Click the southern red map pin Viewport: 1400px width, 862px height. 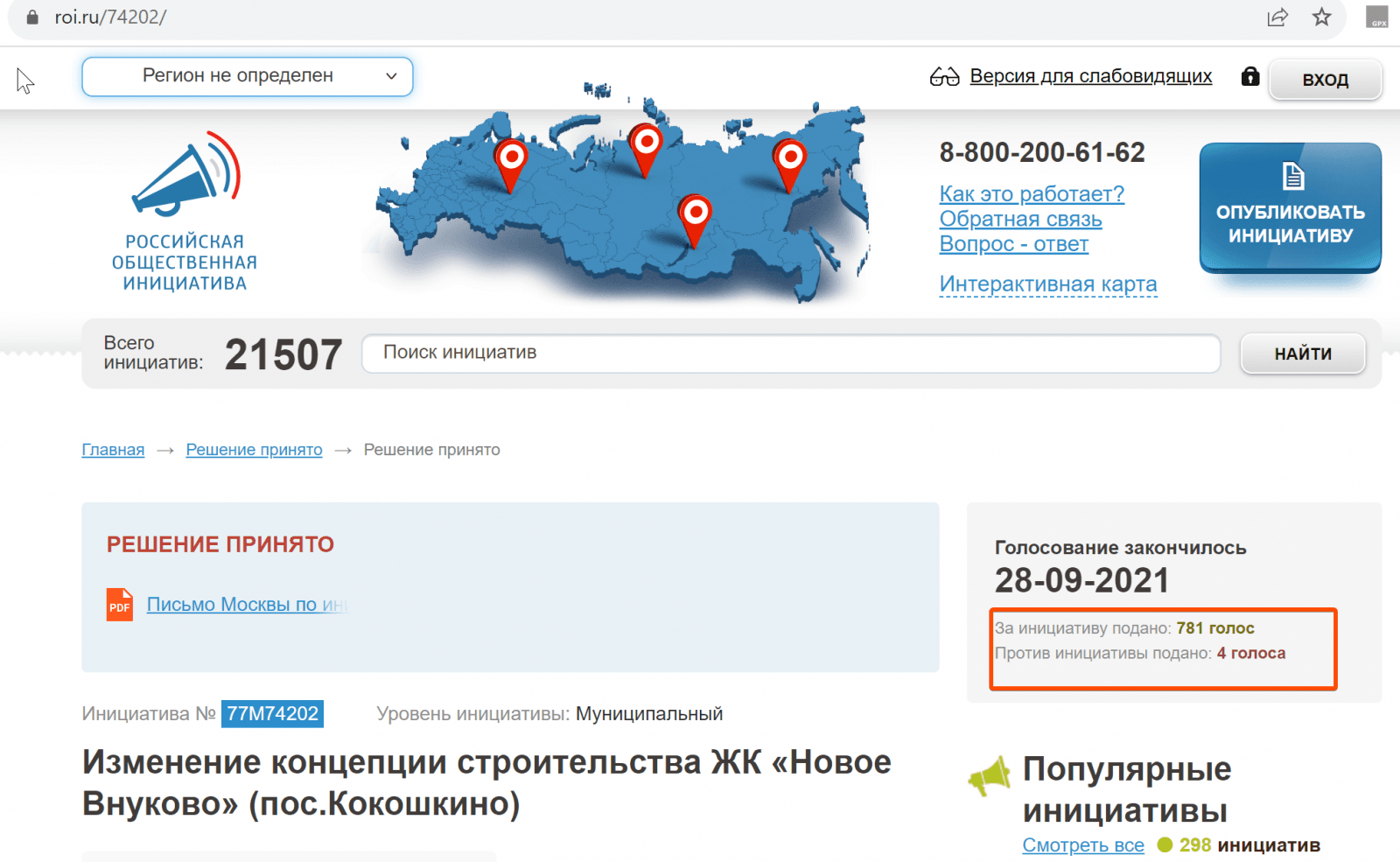click(x=696, y=216)
